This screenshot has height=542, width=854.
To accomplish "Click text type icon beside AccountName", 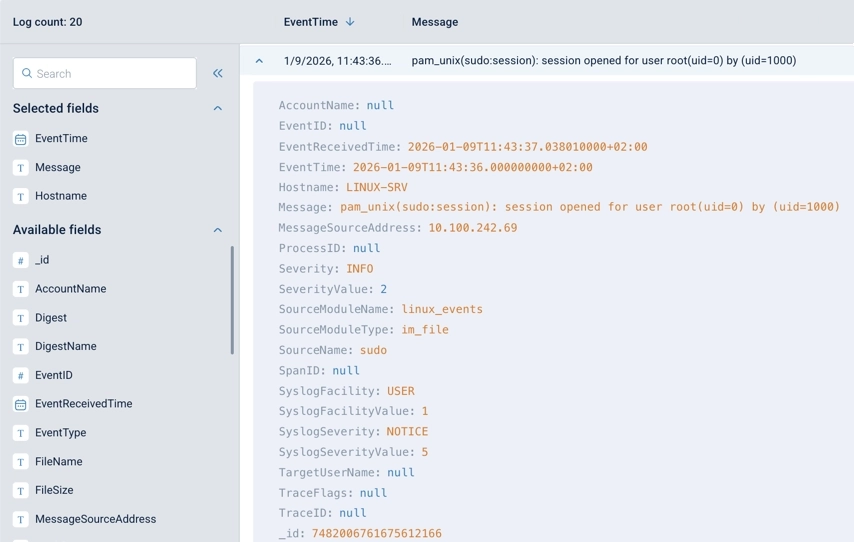I will pyautogui.click(x=21, y=289).
